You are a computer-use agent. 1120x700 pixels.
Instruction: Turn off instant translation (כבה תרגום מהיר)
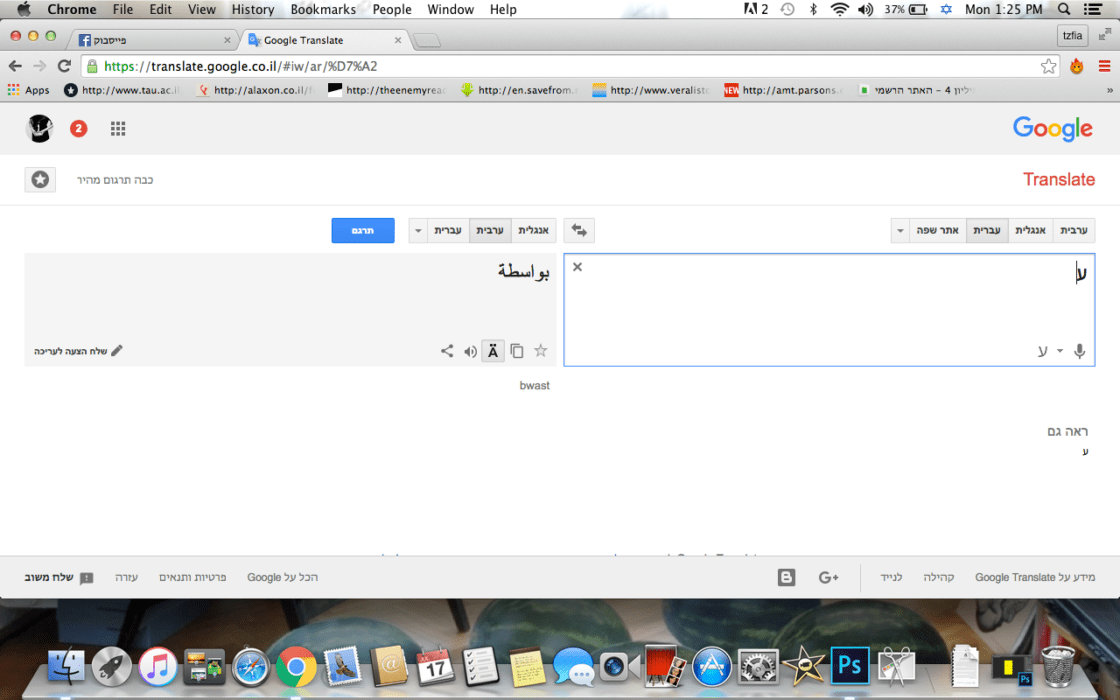tap(115, 180)
